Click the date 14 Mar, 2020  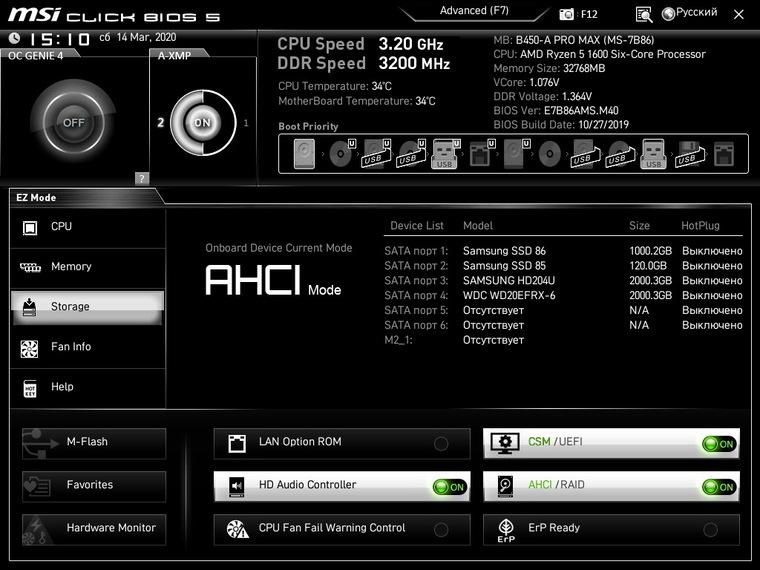point(146,37)
